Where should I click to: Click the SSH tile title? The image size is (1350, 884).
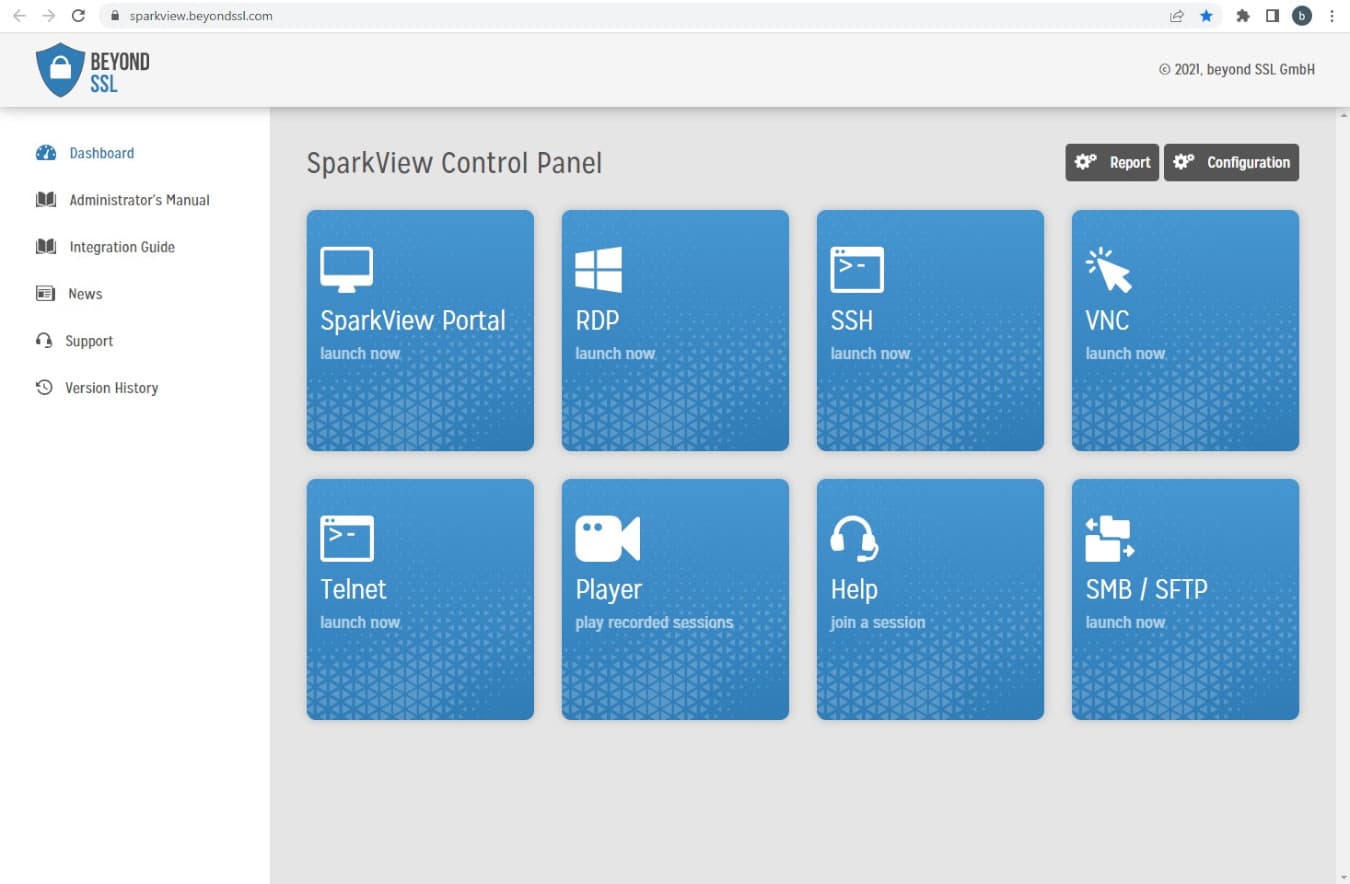click(851, 321)
